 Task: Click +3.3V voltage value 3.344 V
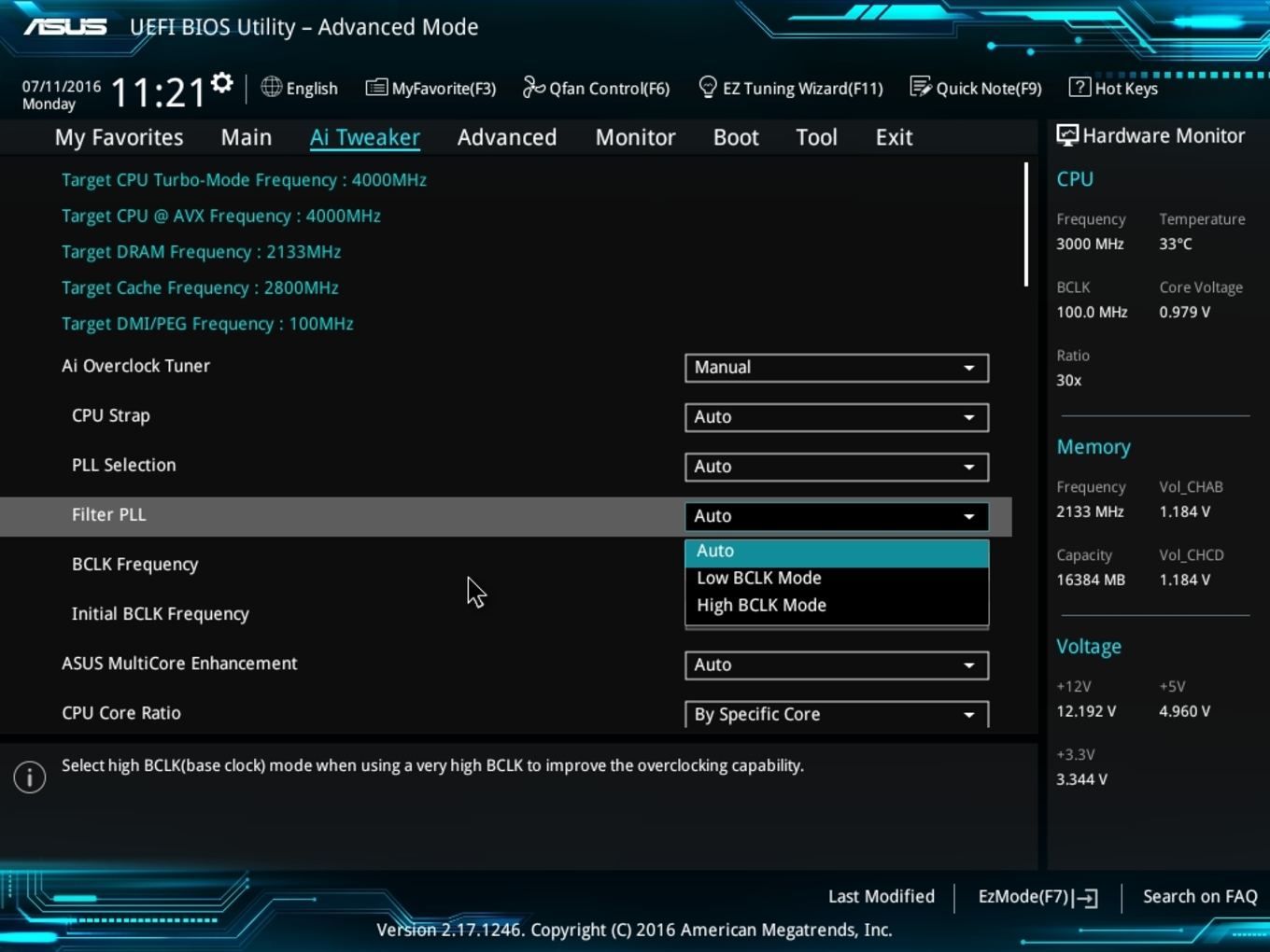pyautogui.click(x=1082, y=780)
